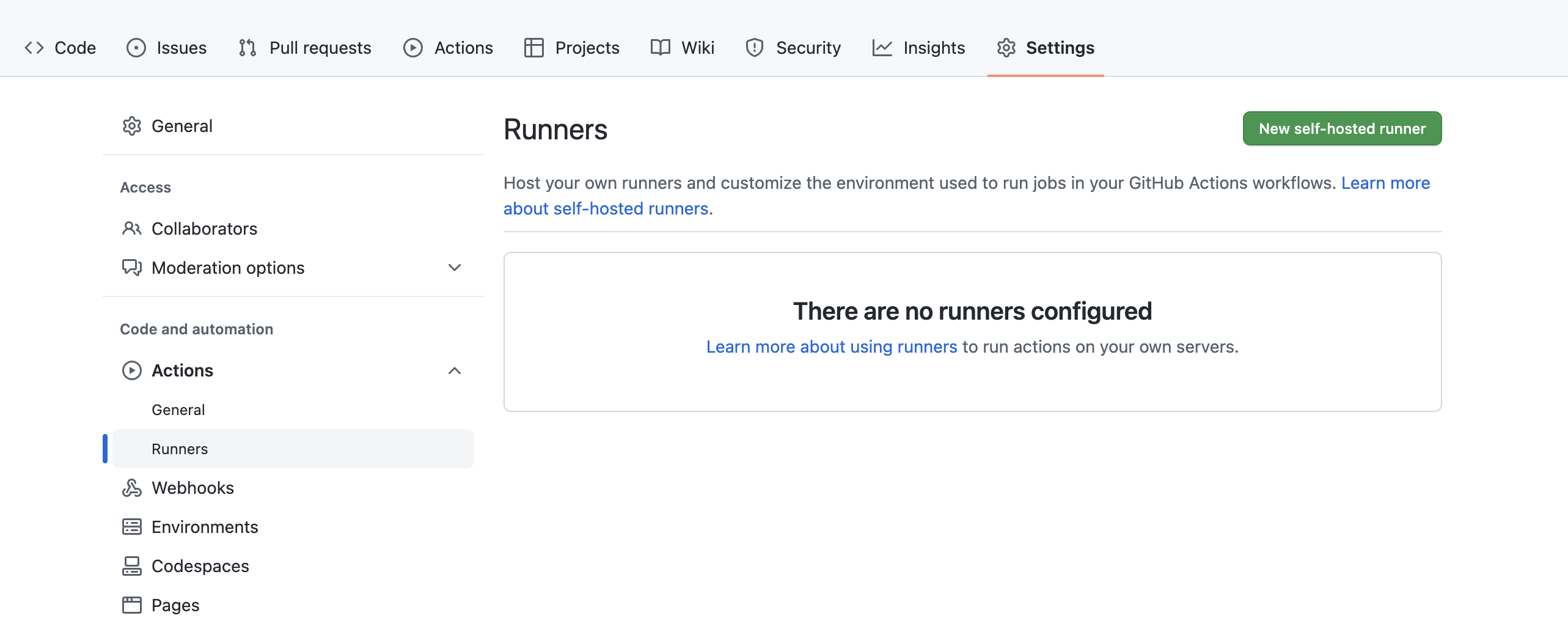Open the Code tab

pos(60,48)
